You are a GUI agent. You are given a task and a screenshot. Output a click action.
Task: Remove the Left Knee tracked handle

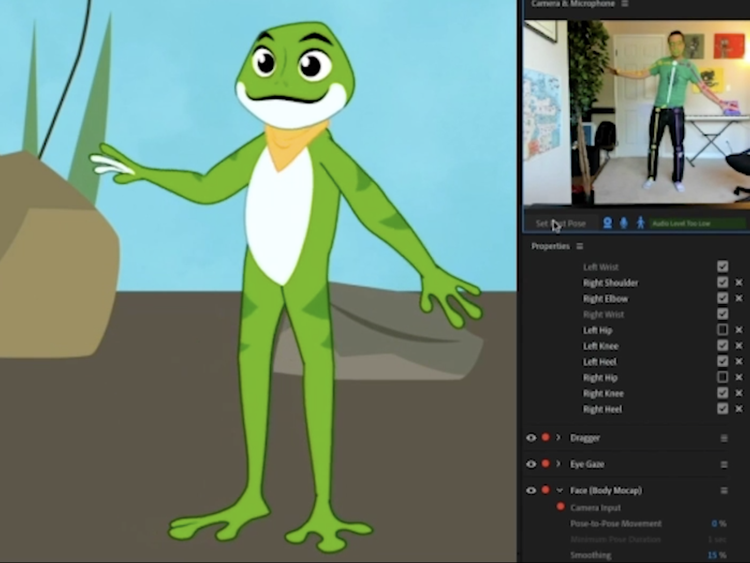pyautogui.click(x=739, y=346)
